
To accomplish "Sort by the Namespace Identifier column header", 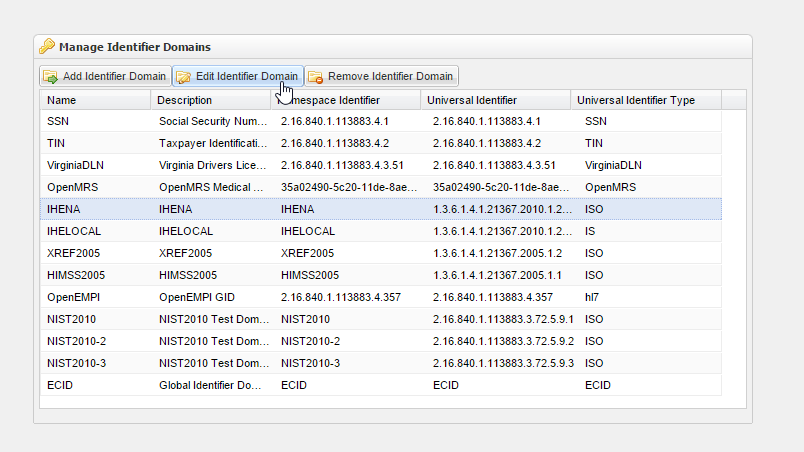I will (346, 100).
